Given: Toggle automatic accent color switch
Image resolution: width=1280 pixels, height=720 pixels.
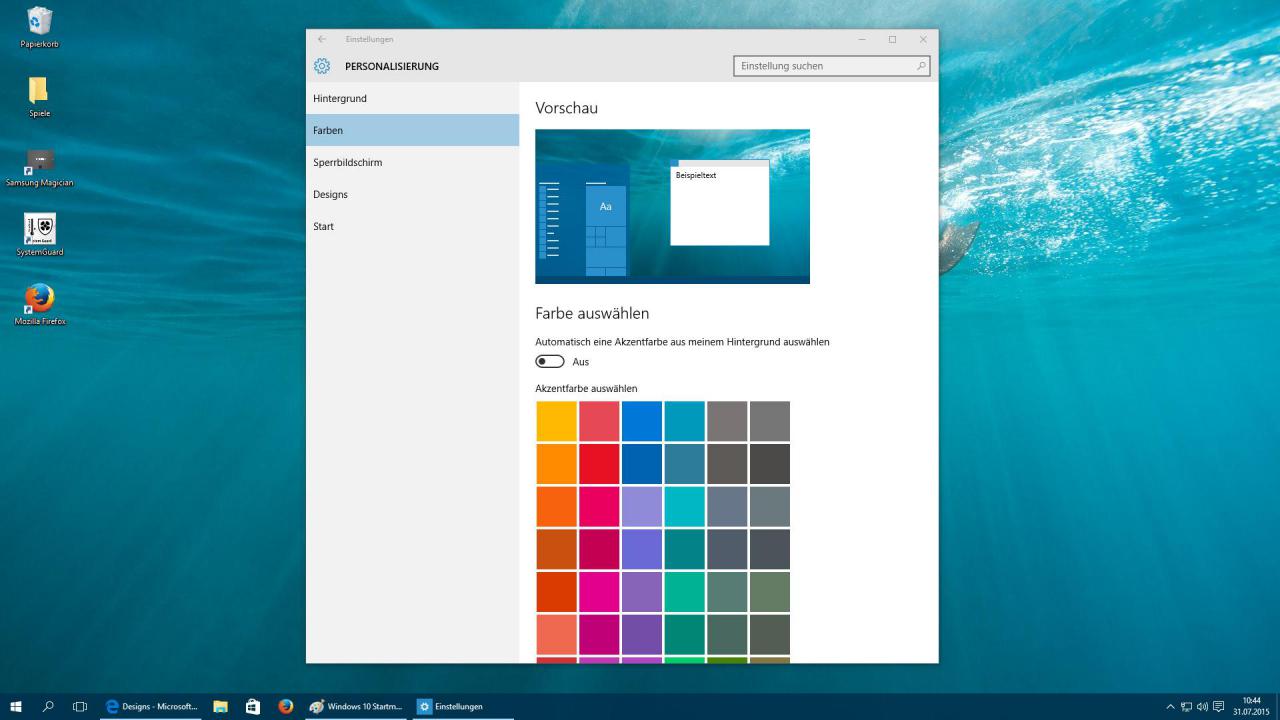Looking at the screenshot, I should [x=550, y=361].
